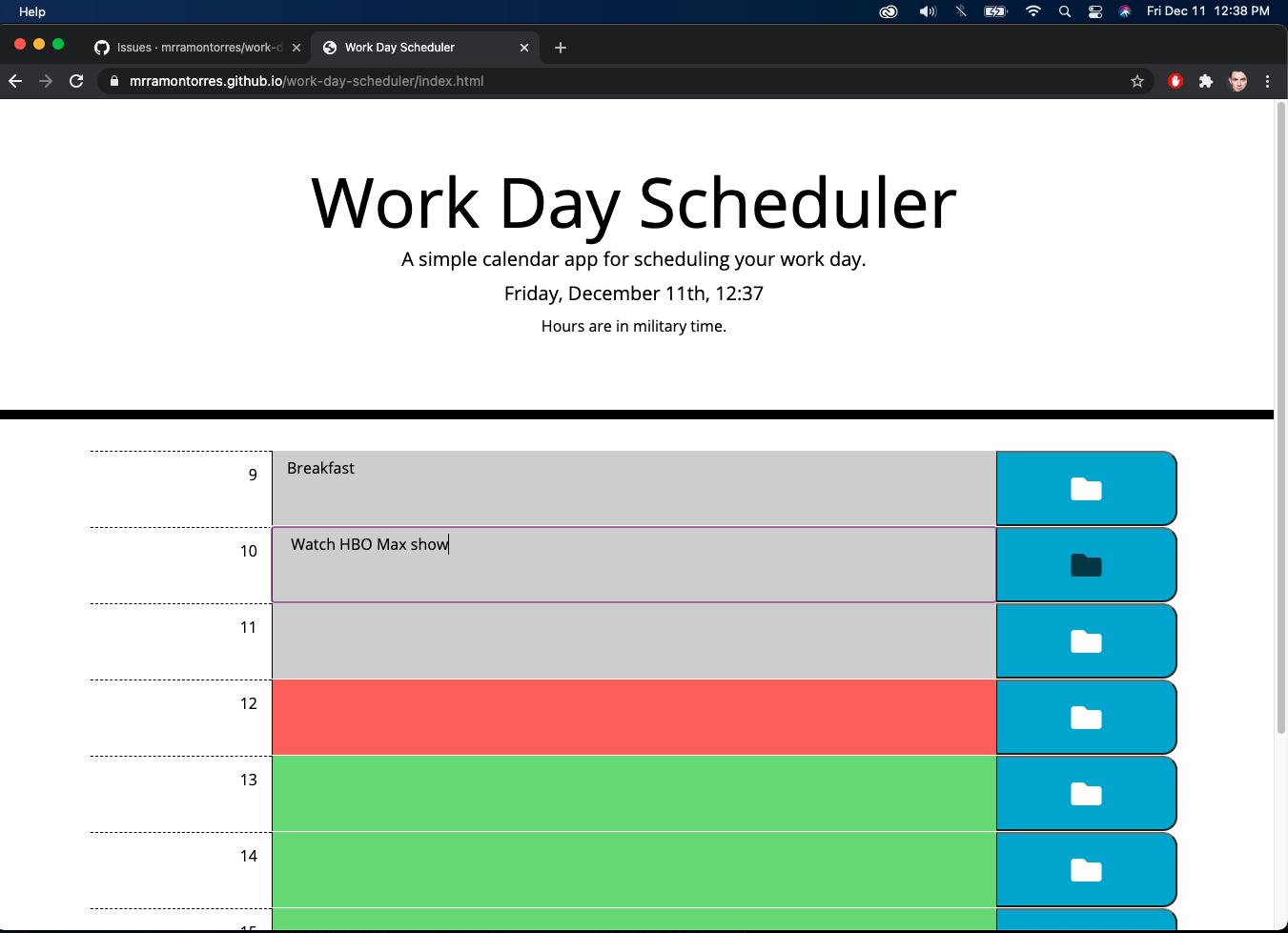The image size is (1288, 933).
Task: Click the red hour 12 text area
Action: click(x=634, y=718)
